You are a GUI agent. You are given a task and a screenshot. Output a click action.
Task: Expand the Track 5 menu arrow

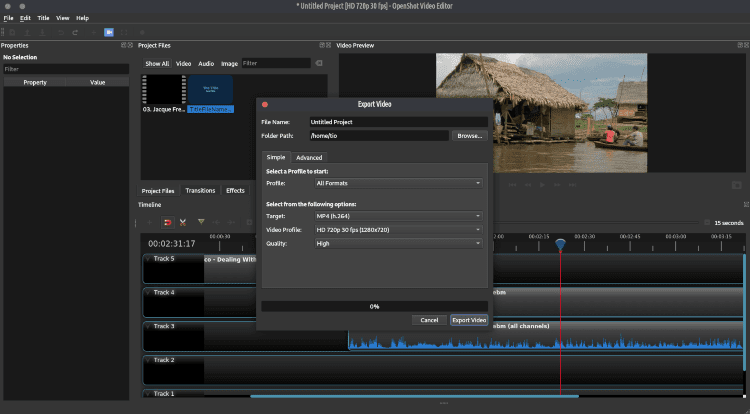tap(148, 259)
